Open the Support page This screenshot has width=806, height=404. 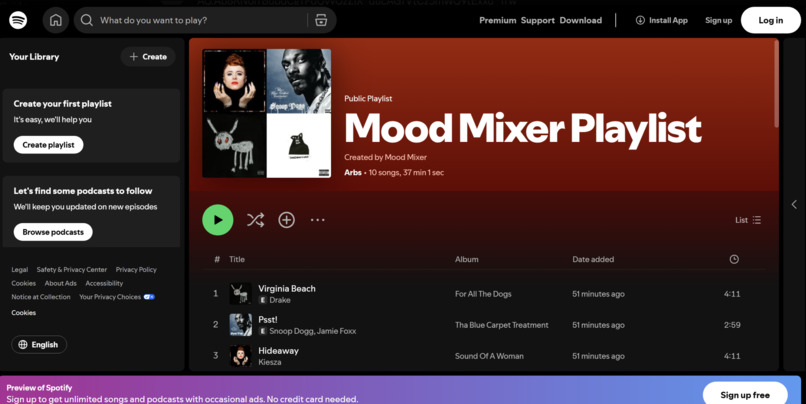538,20
